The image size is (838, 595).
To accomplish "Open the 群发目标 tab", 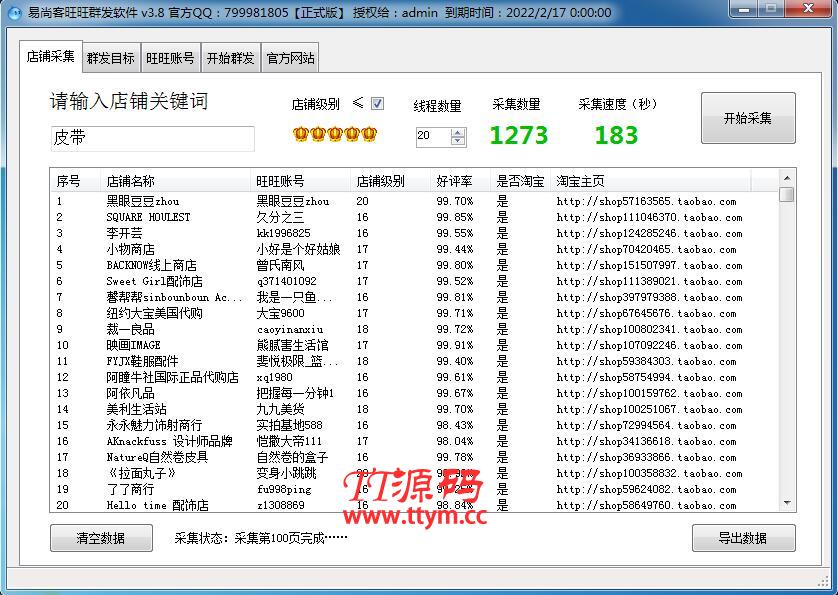I will [111, 58].
